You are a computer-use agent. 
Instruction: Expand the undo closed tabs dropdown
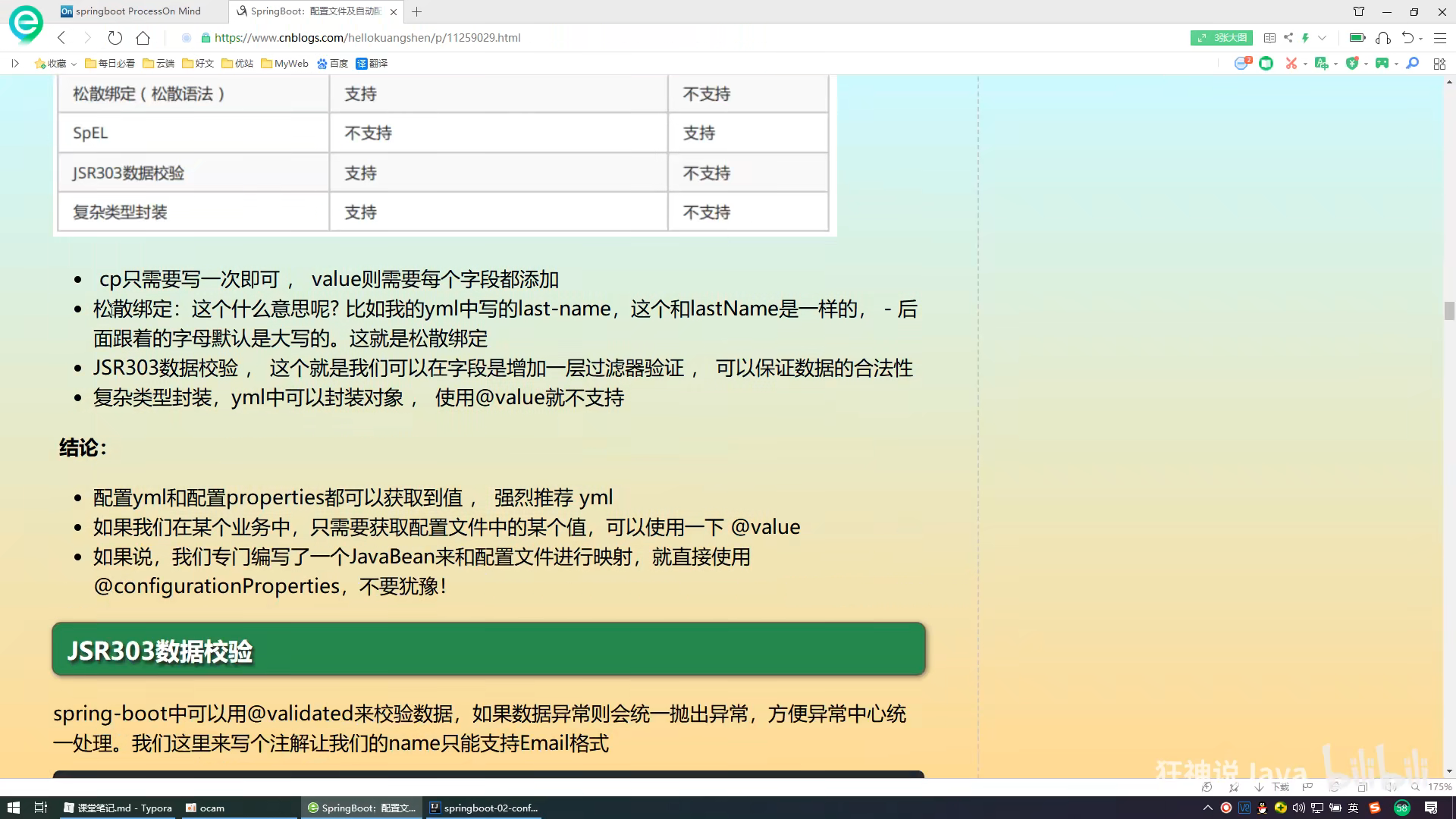1420,38
